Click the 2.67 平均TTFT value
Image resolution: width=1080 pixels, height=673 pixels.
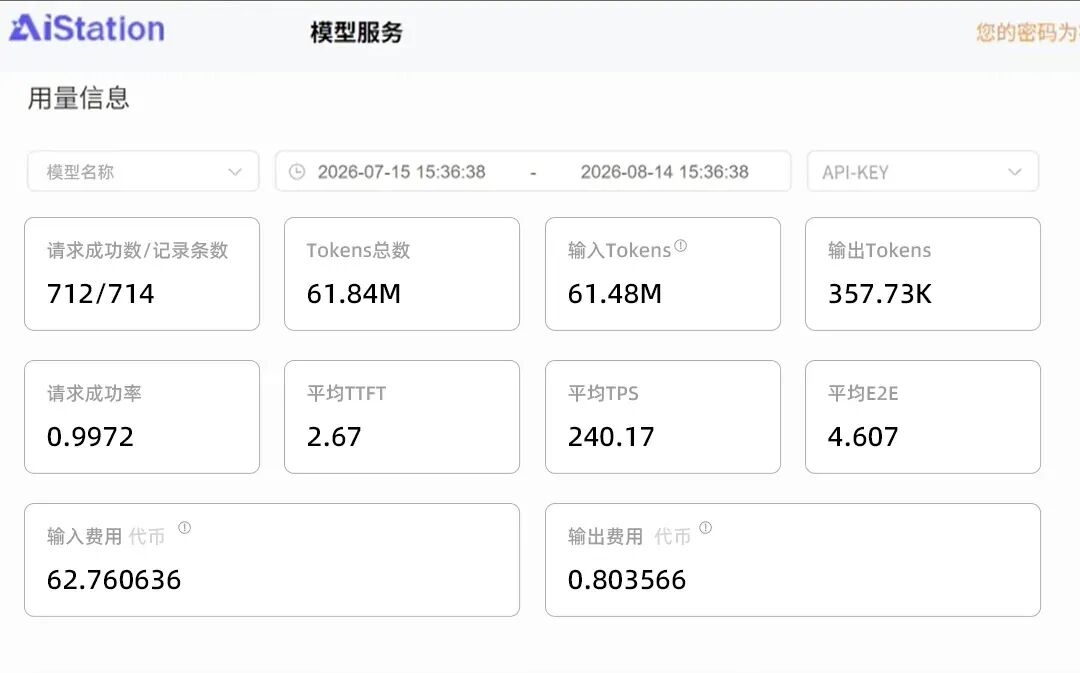pyautogui.click(x=334, y=437)
